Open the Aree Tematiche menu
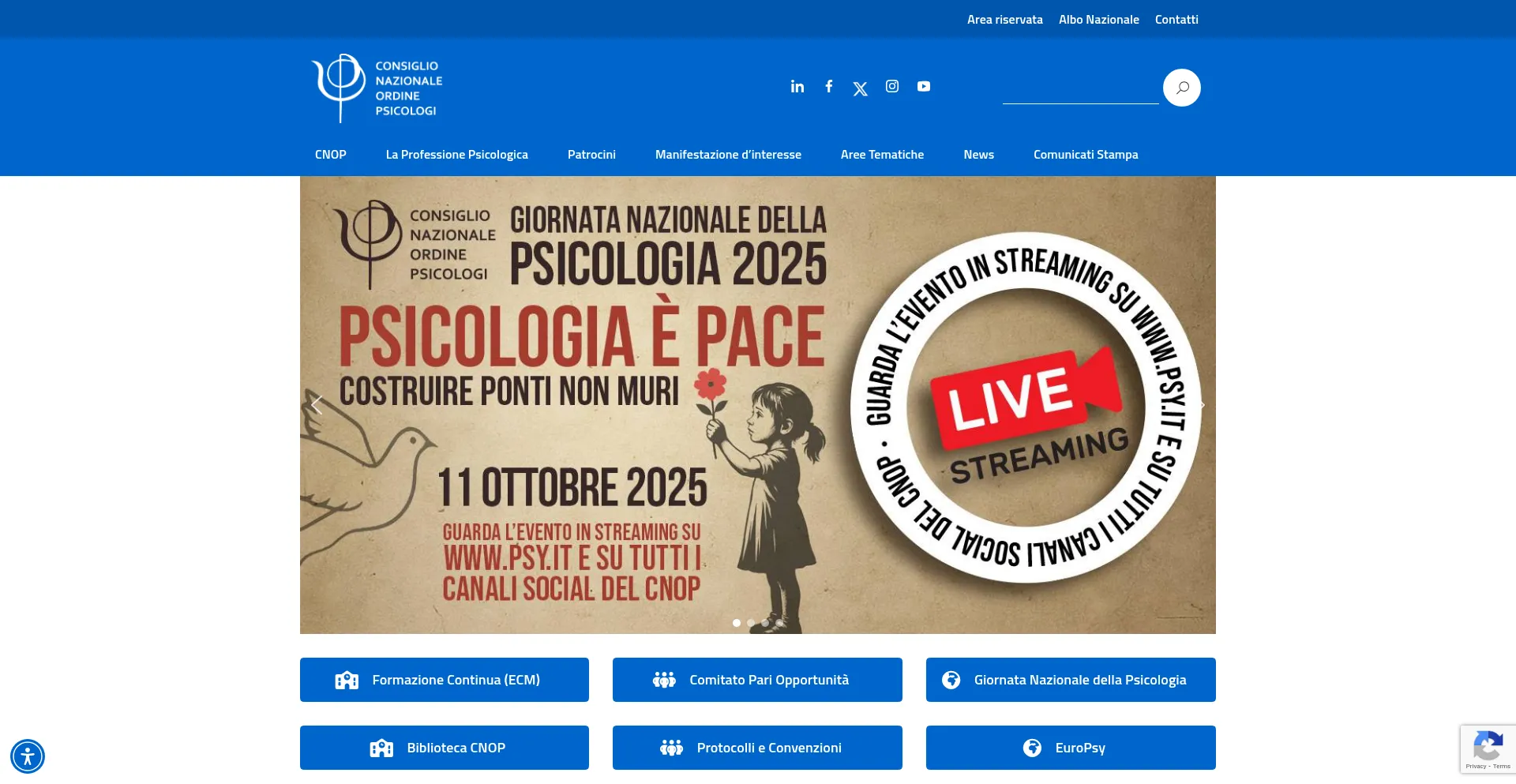Image resolution: width=1516 pixels, height=784 pixels. (x=882, y=155)
